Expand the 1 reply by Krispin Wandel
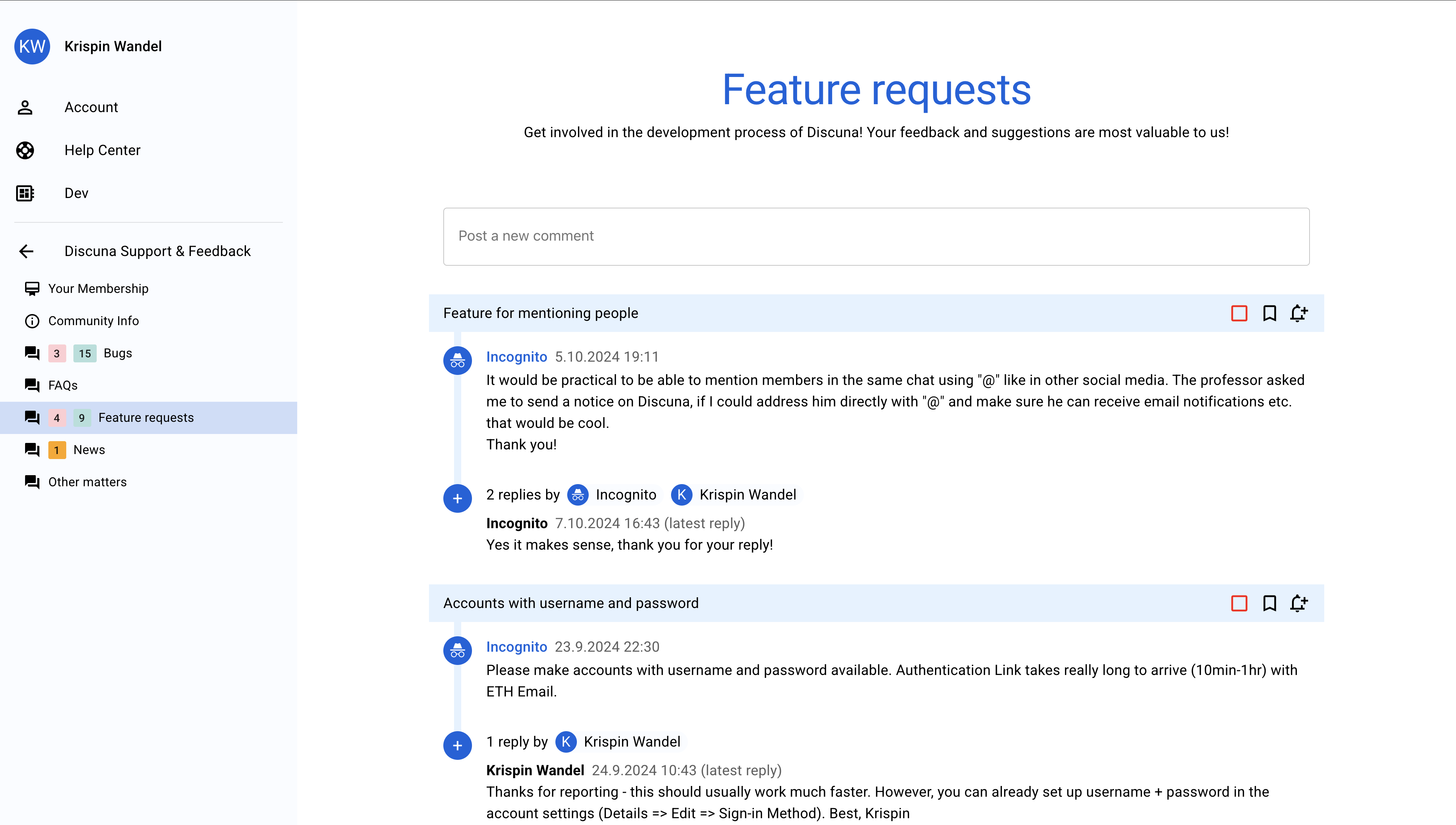1456x825 pixels. (x=457, y=746)
